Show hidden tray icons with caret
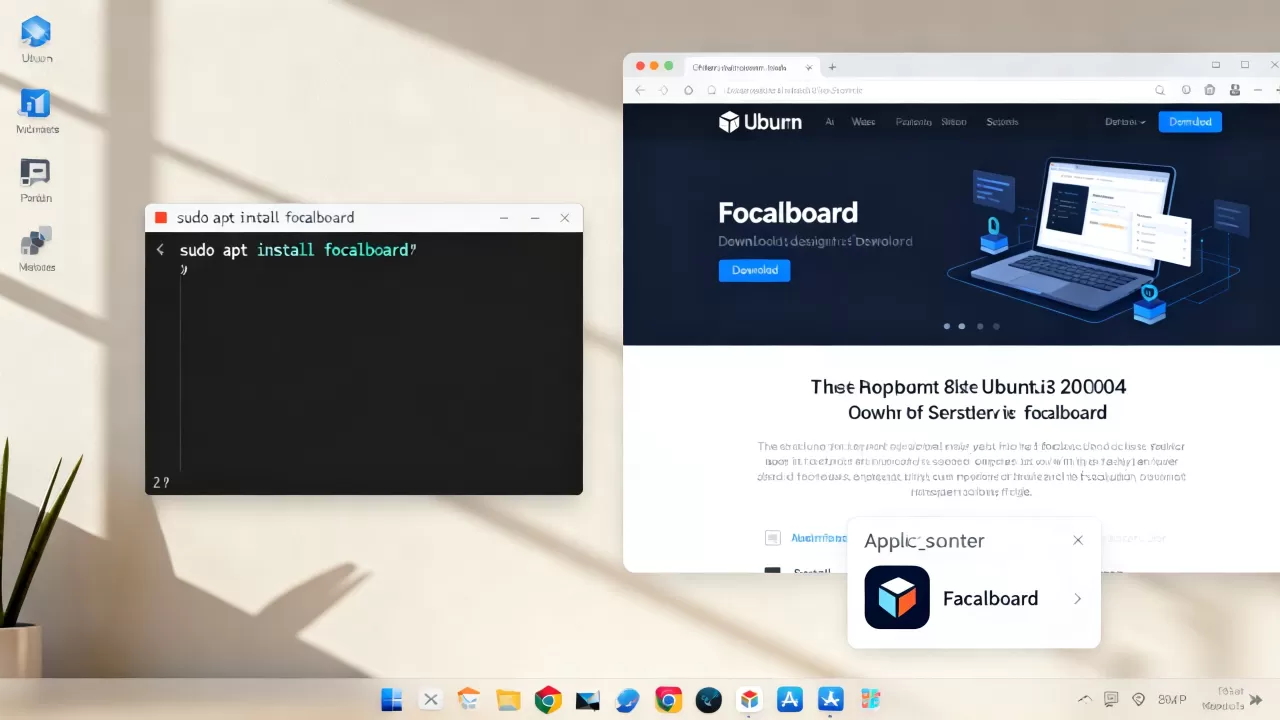 (1084, 700)
